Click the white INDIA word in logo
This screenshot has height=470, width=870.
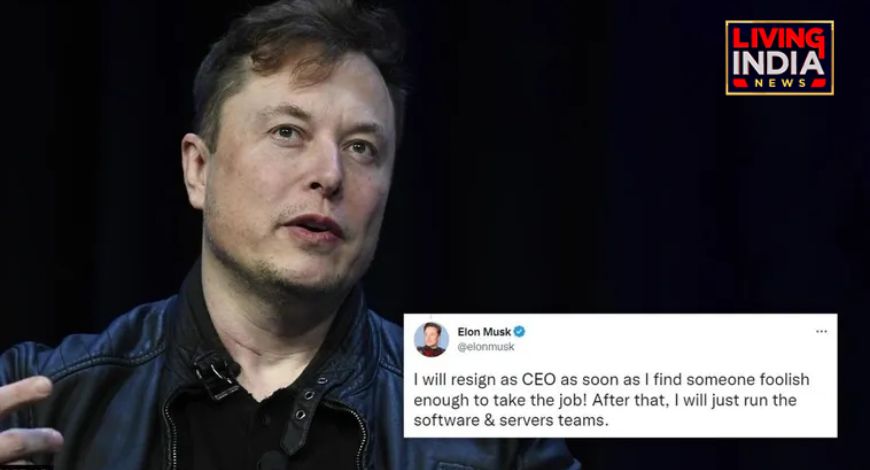pos(778,64)
